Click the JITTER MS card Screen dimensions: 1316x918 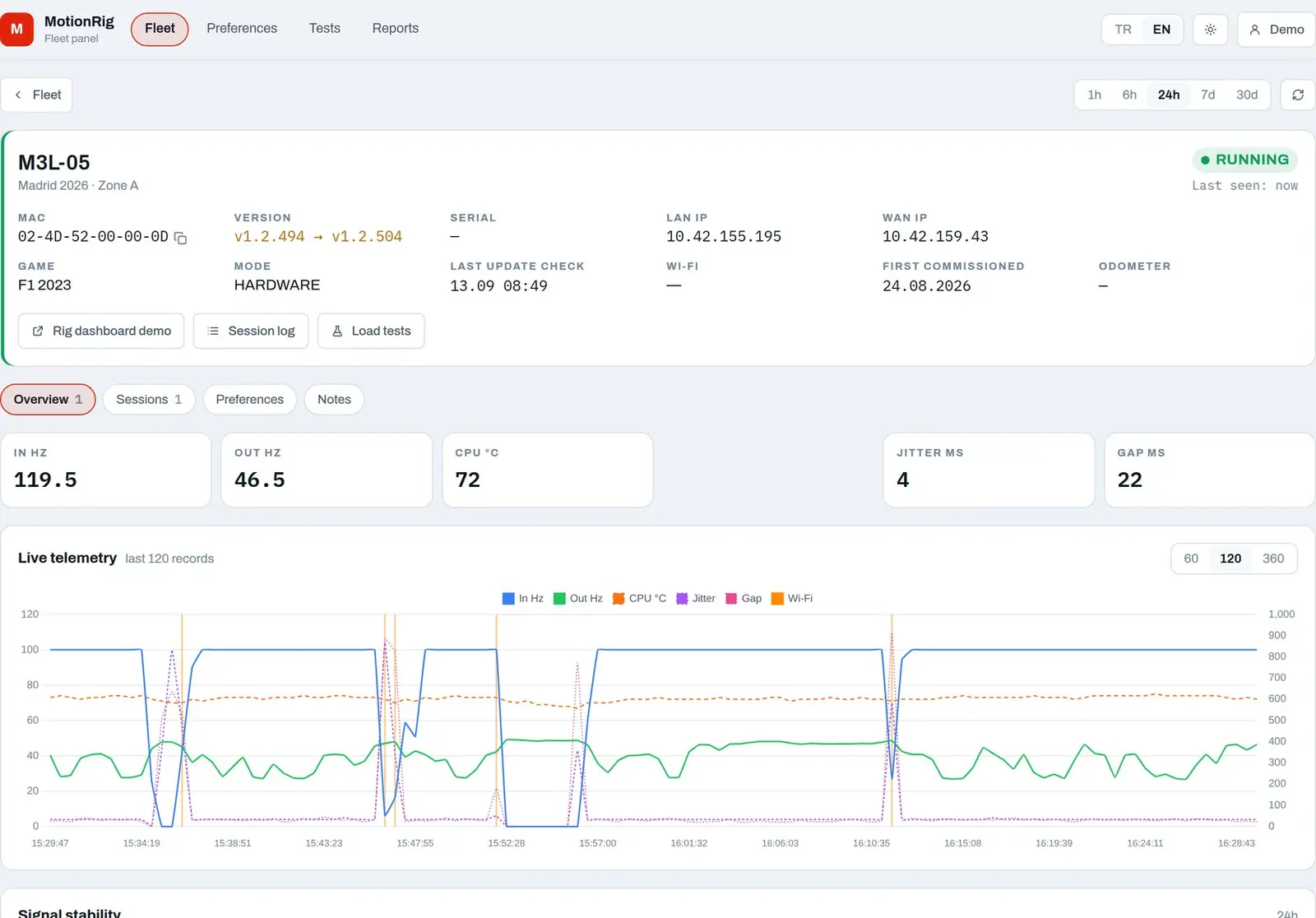[989, 471]
